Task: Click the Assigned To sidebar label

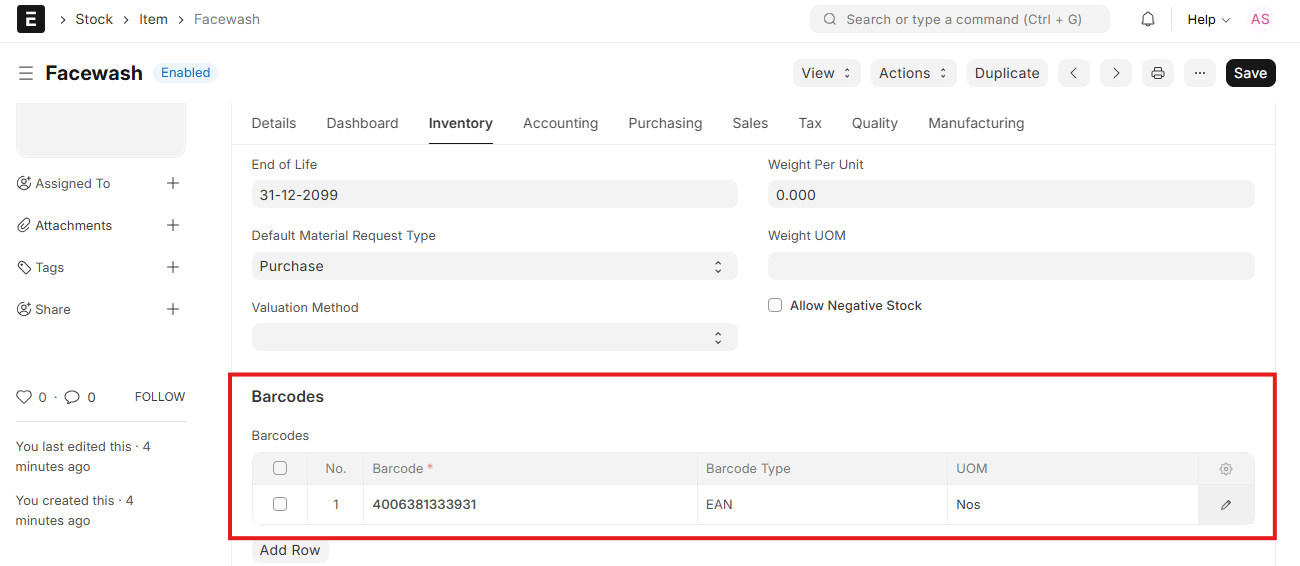Action: [73, 183]
